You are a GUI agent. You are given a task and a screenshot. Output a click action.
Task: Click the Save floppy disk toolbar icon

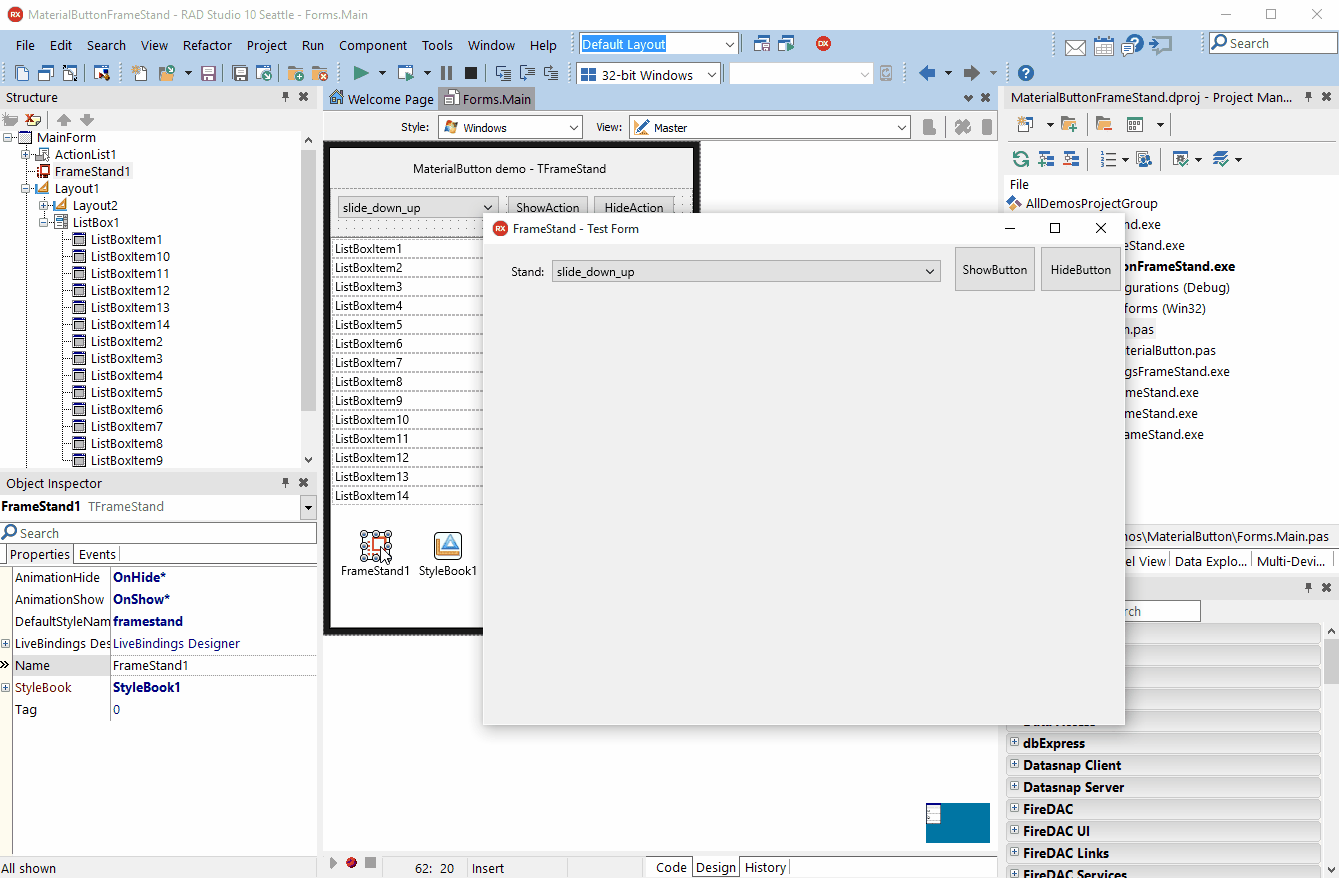209,73
